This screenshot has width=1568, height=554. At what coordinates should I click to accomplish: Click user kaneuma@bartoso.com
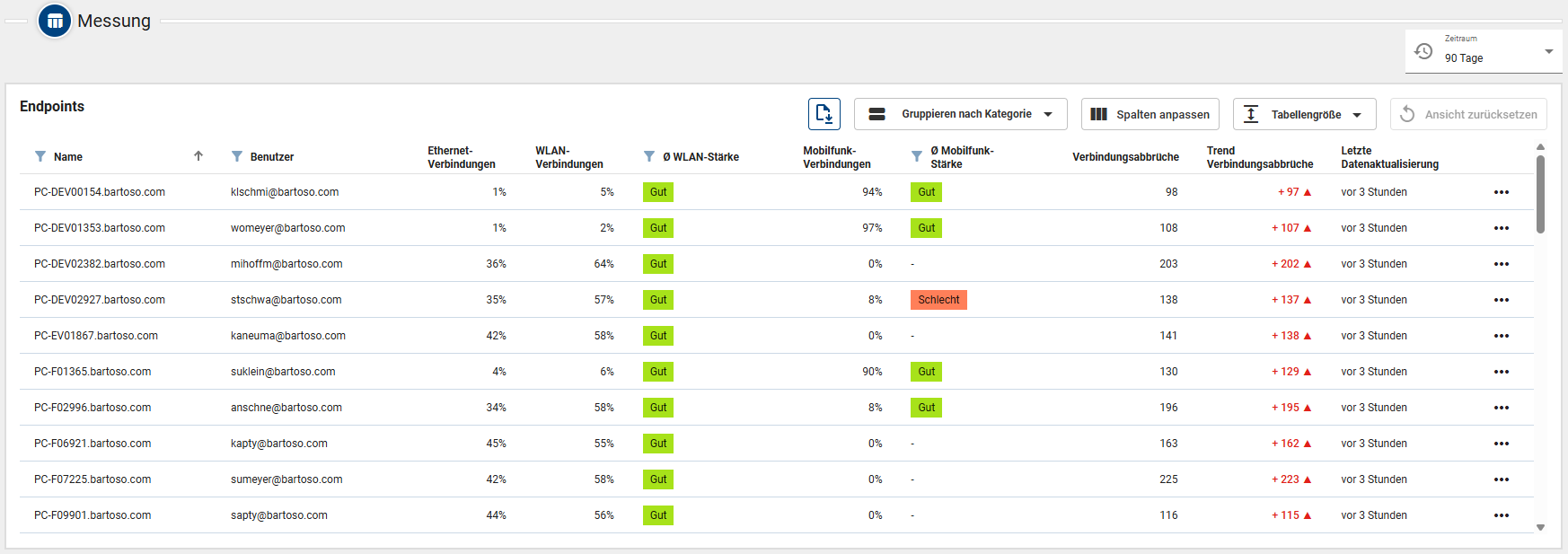(x=287, y=336)
